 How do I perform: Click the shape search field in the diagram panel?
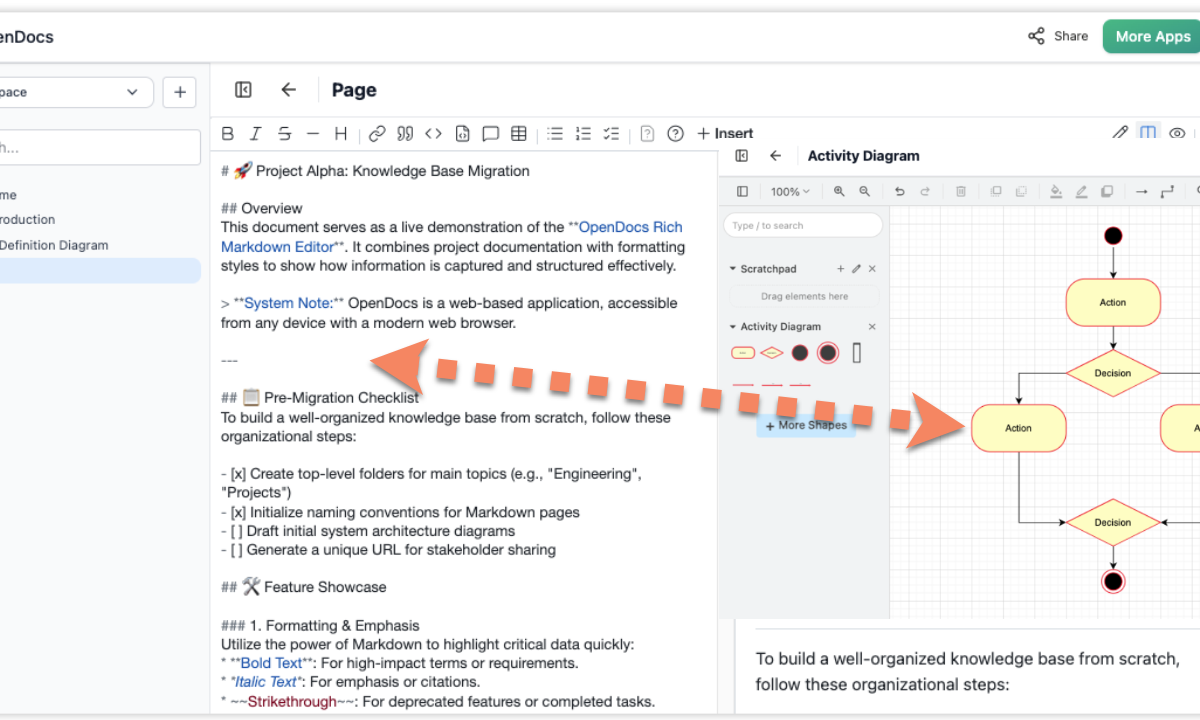(802, 225)
